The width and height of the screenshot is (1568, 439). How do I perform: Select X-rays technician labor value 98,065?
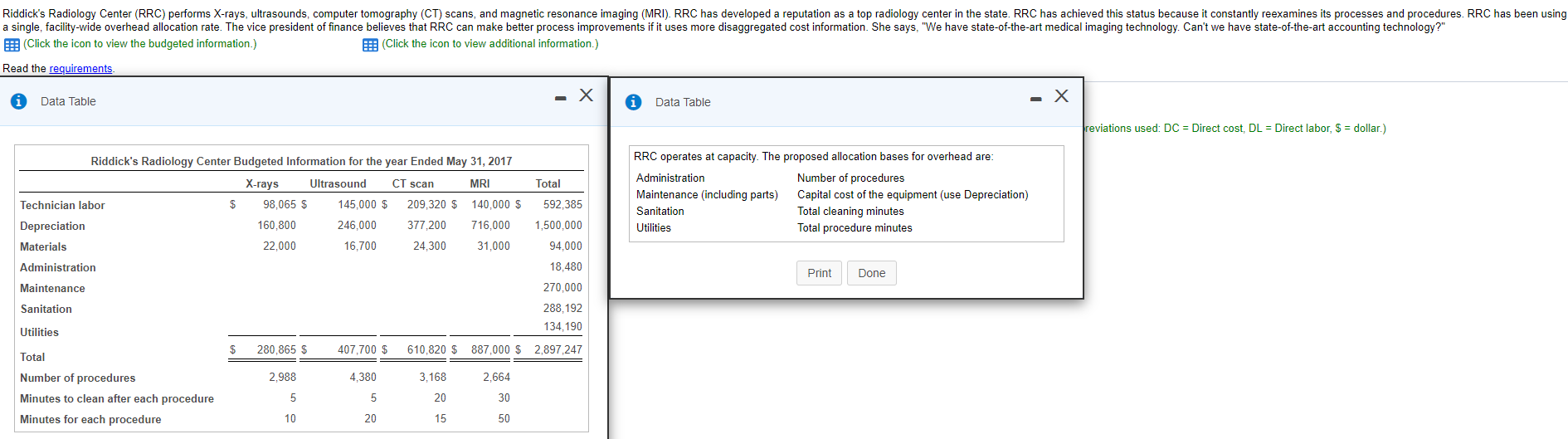[280, 204]
